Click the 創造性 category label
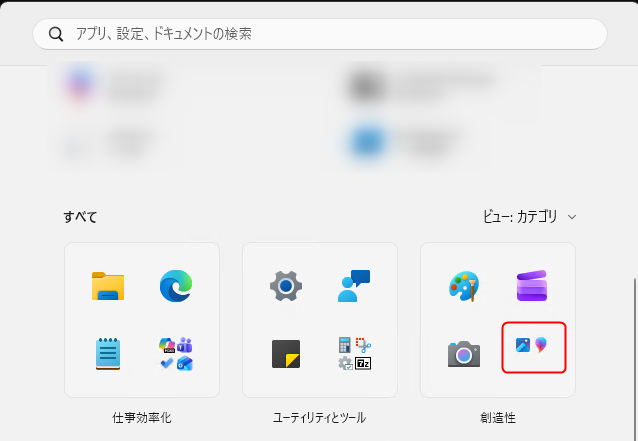 (x=498, y=417)
